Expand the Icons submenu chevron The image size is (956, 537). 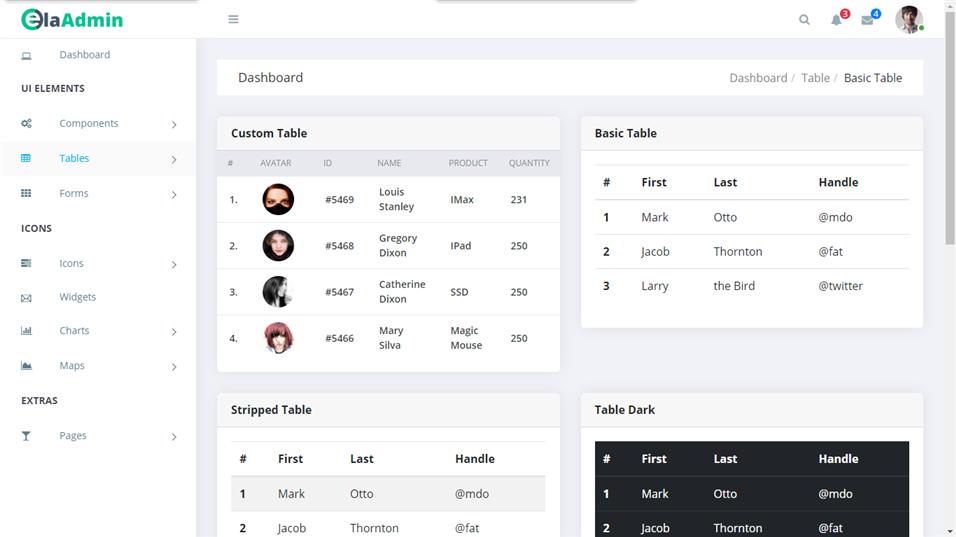tap(174, 265)
